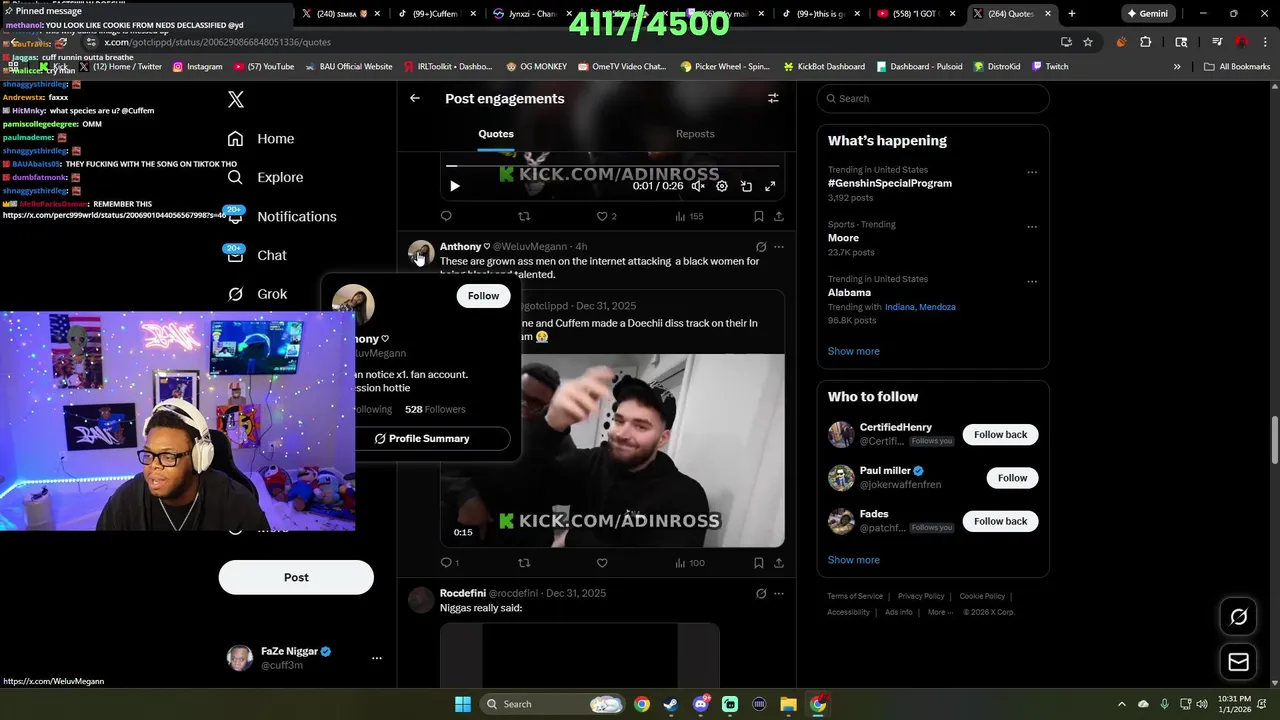The width and height of the screenshot is (1280, 720).
Task: Repost the top video post
Action: point(524,216)
